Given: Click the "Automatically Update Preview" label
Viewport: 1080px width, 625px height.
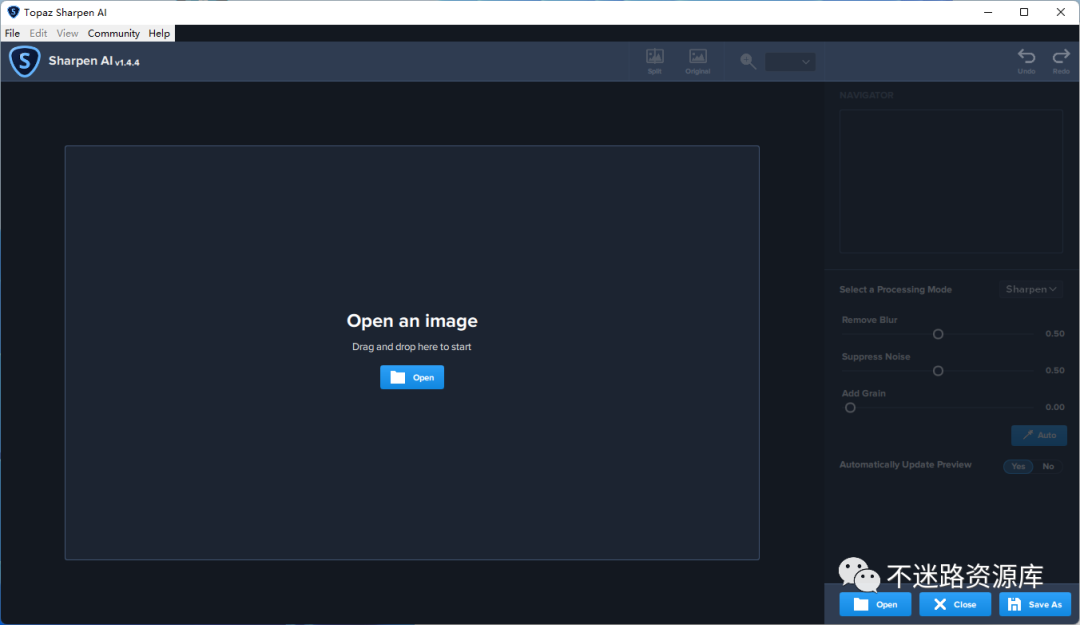Looking at the screenshot, I should pos(905,464).
